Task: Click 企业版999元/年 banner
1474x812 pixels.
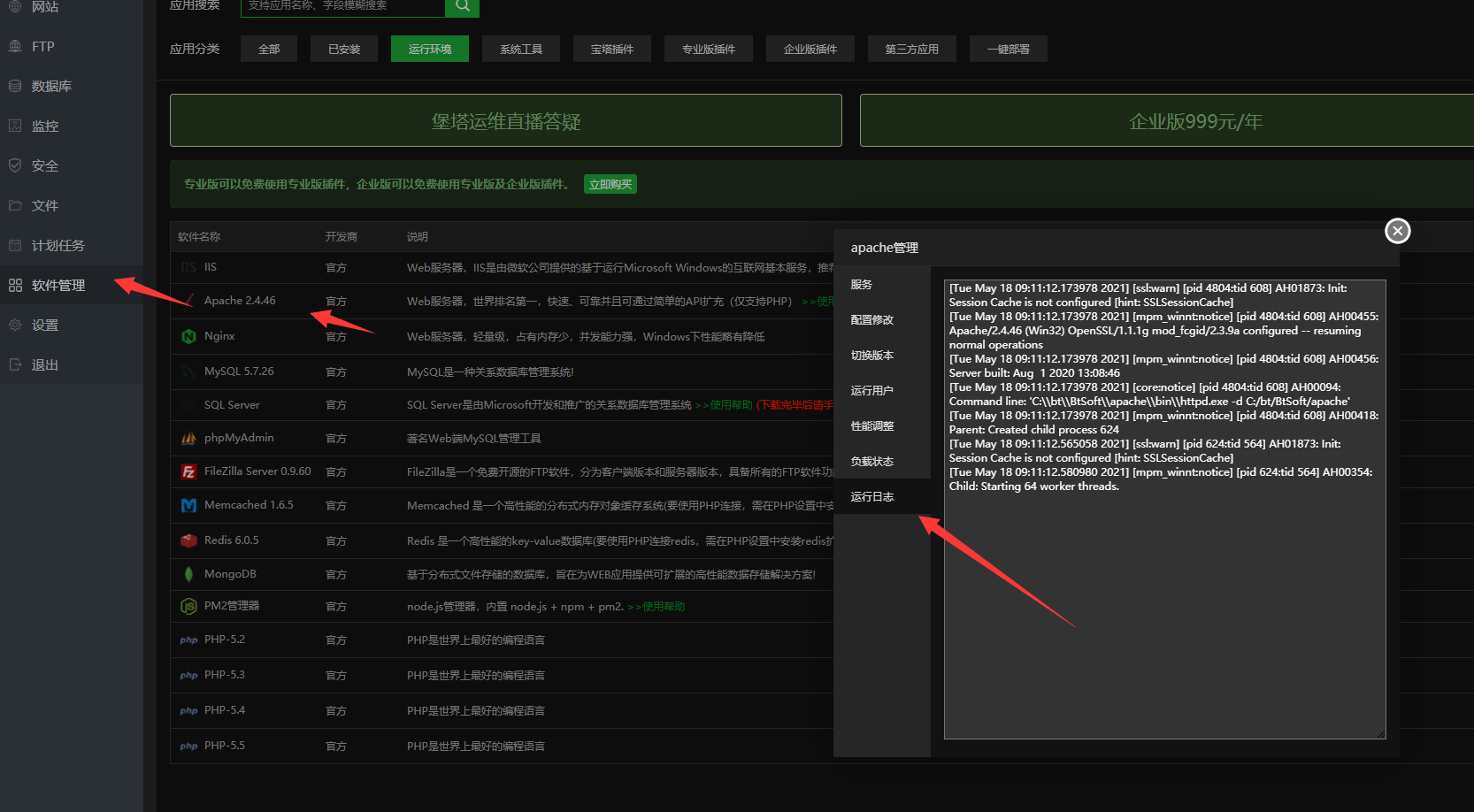Action: pos(1167,120)
